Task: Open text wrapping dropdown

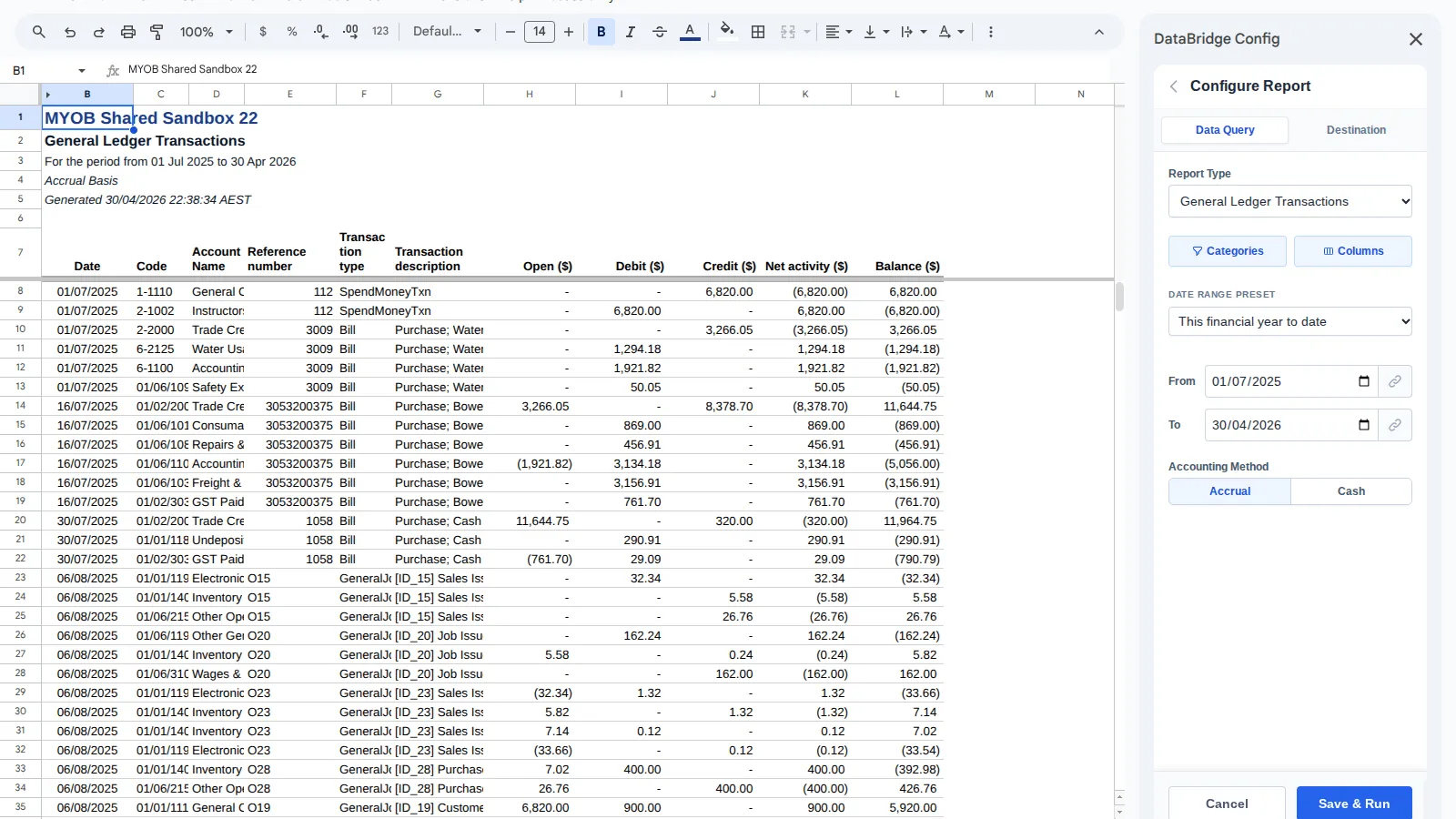Action: coord(914,32)
